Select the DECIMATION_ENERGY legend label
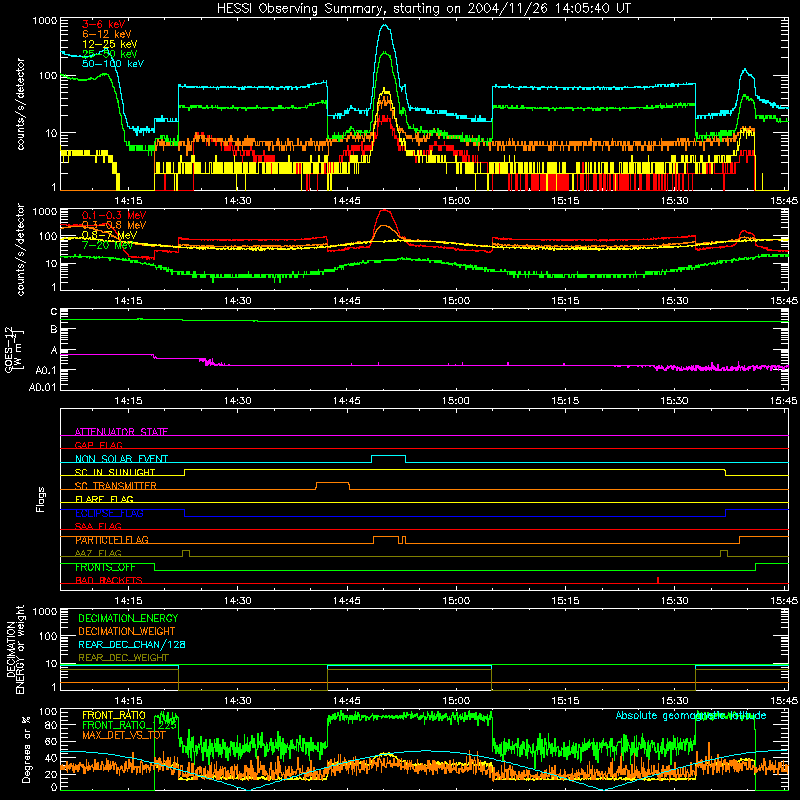The width and height of the screenshot is (800, 800). (128, 618)
